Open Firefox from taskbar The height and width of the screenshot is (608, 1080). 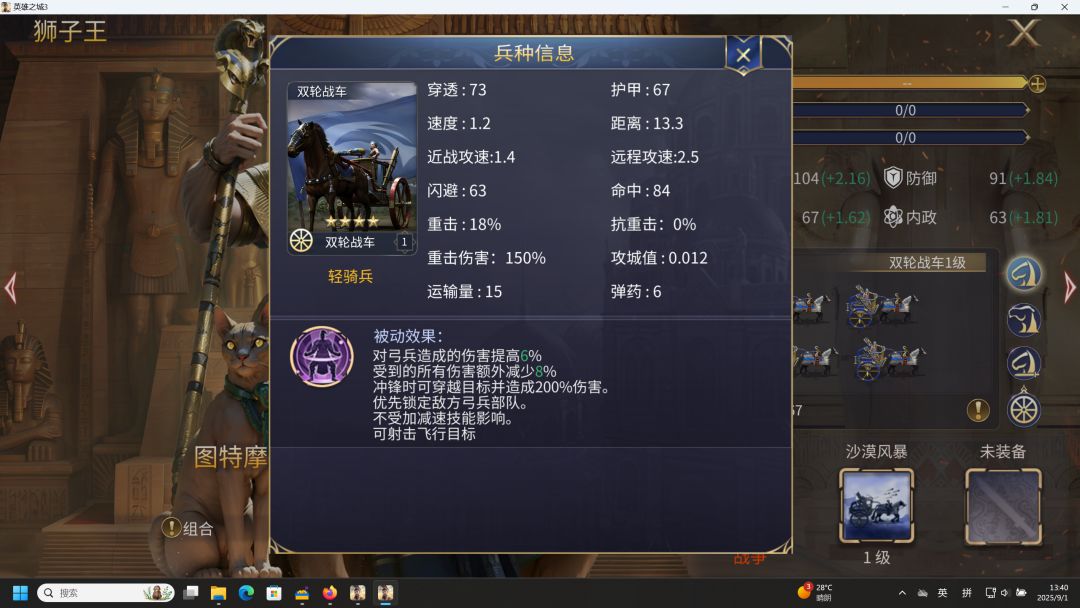coord(329,593)
